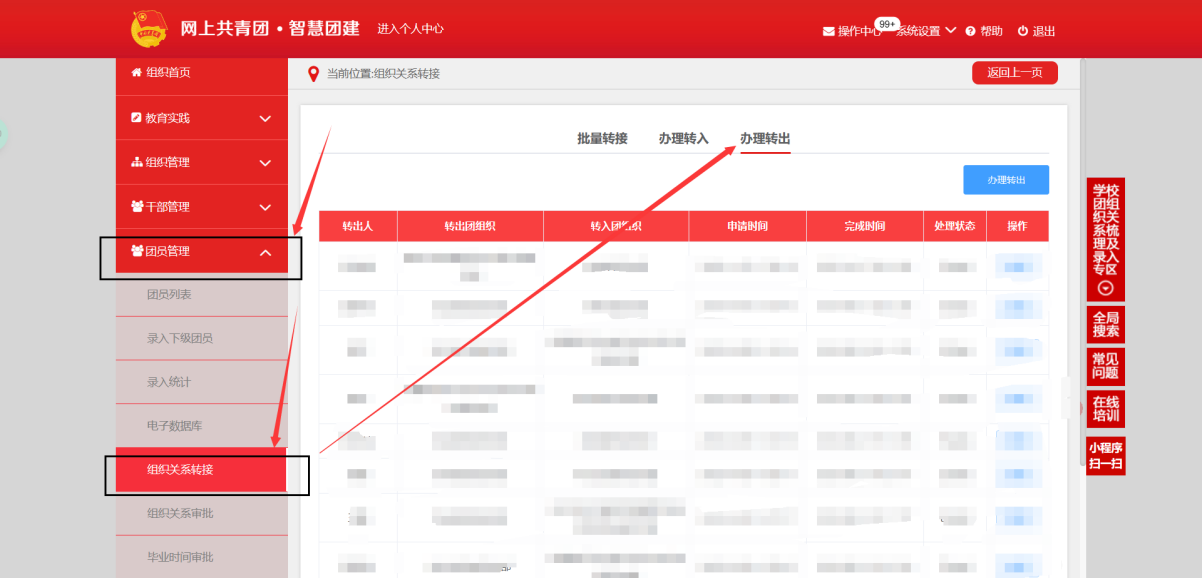The width and height of the screenshot is (1202, 578).
Task: Expand the 教育实践 sidebar menu
Action: click(x=265, y=118)
